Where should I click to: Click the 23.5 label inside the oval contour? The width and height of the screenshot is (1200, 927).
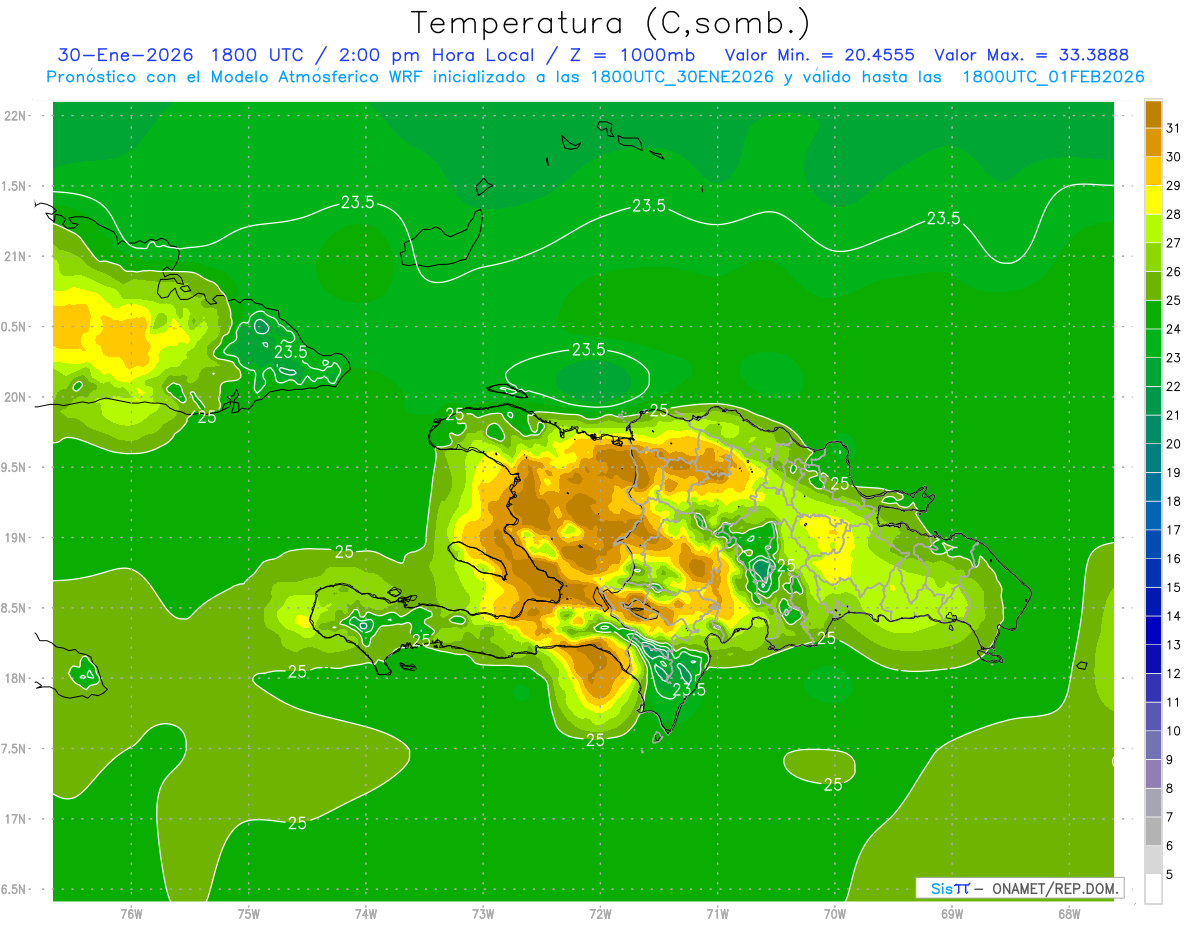click(588, 350)
